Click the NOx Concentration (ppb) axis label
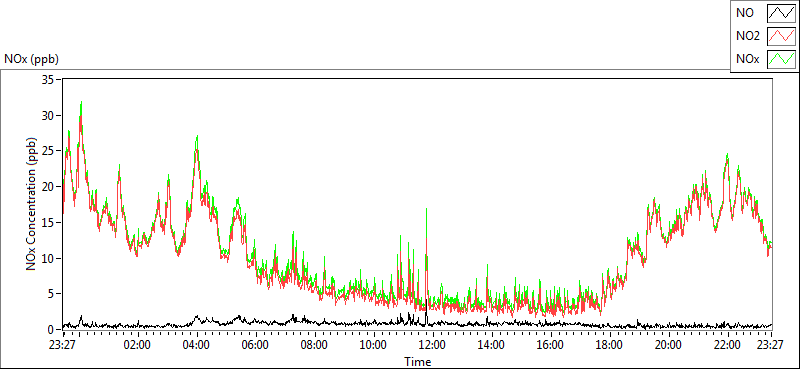The height and width of the screenshot is (369, 800). click(x=32, y=204)
